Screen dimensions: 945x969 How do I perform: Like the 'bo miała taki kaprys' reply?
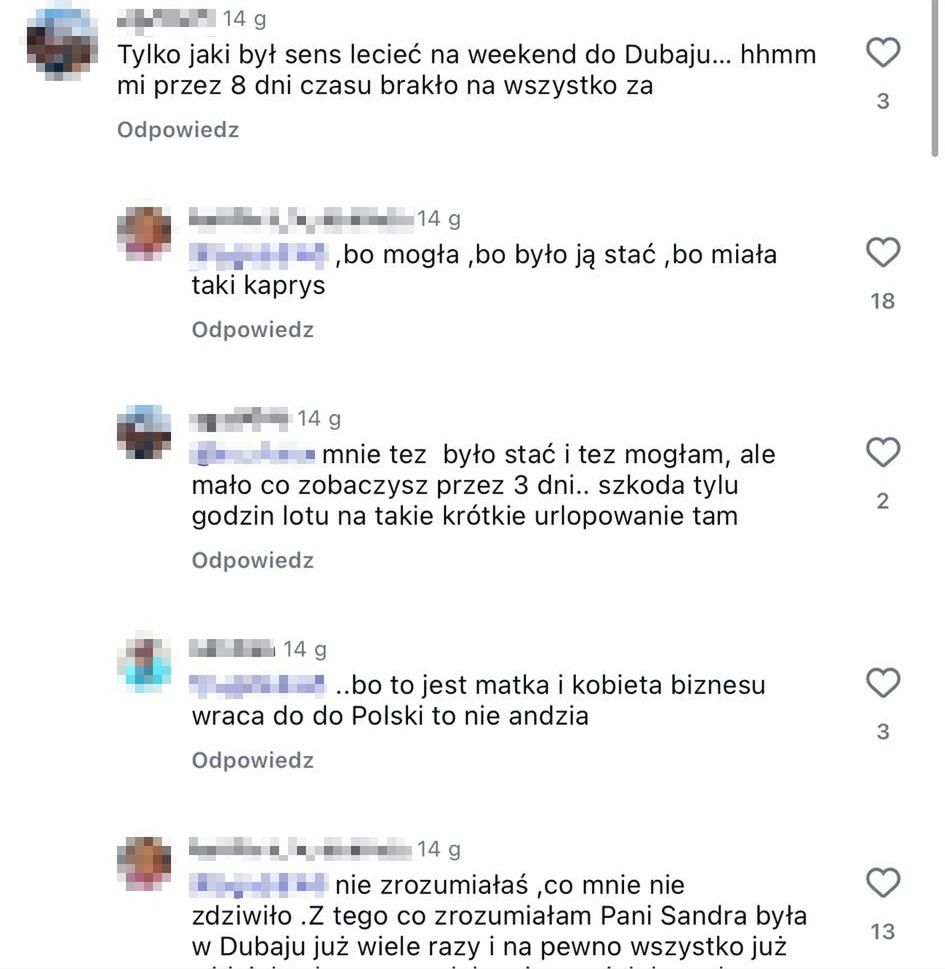(x=882, y=253)
